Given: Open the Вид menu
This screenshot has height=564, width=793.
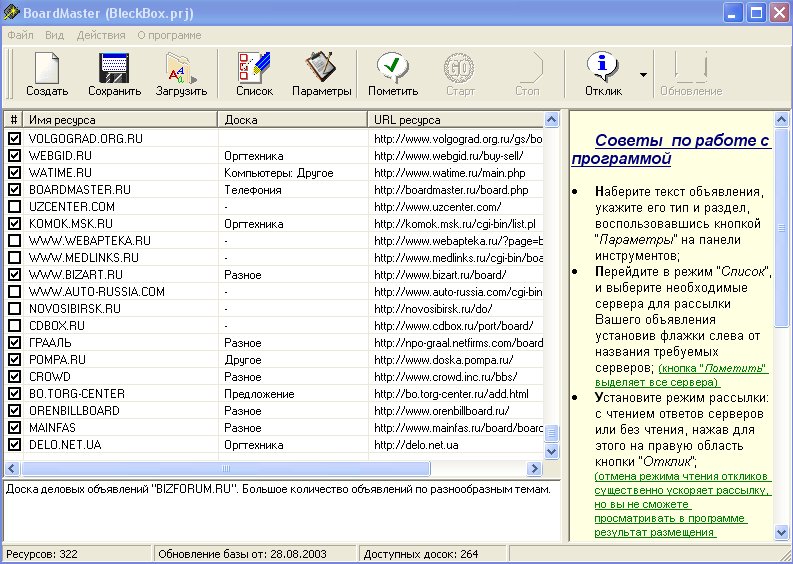Looking at the screenshot, I should point(55,35).
